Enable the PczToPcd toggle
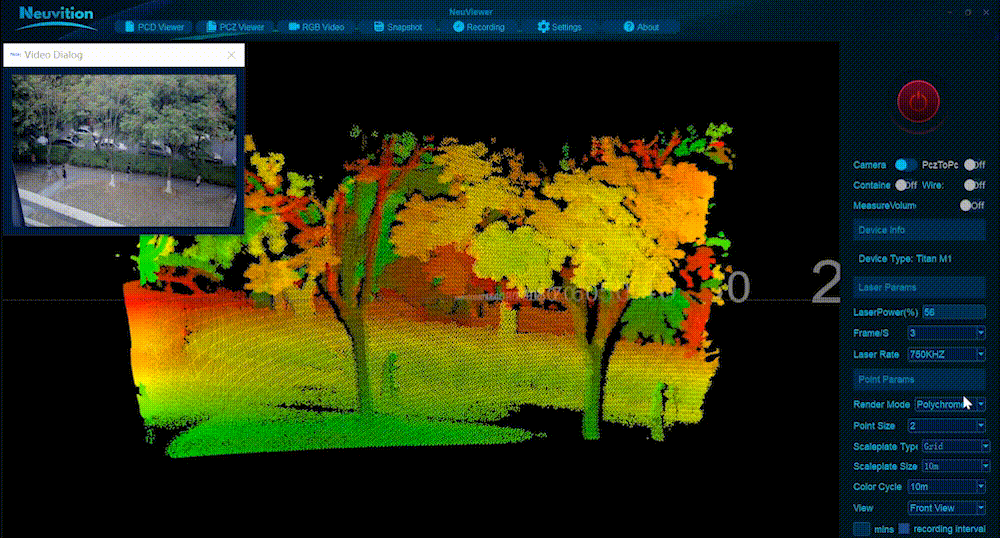The width and height of the screenshot is (1000, 538). 971,165
